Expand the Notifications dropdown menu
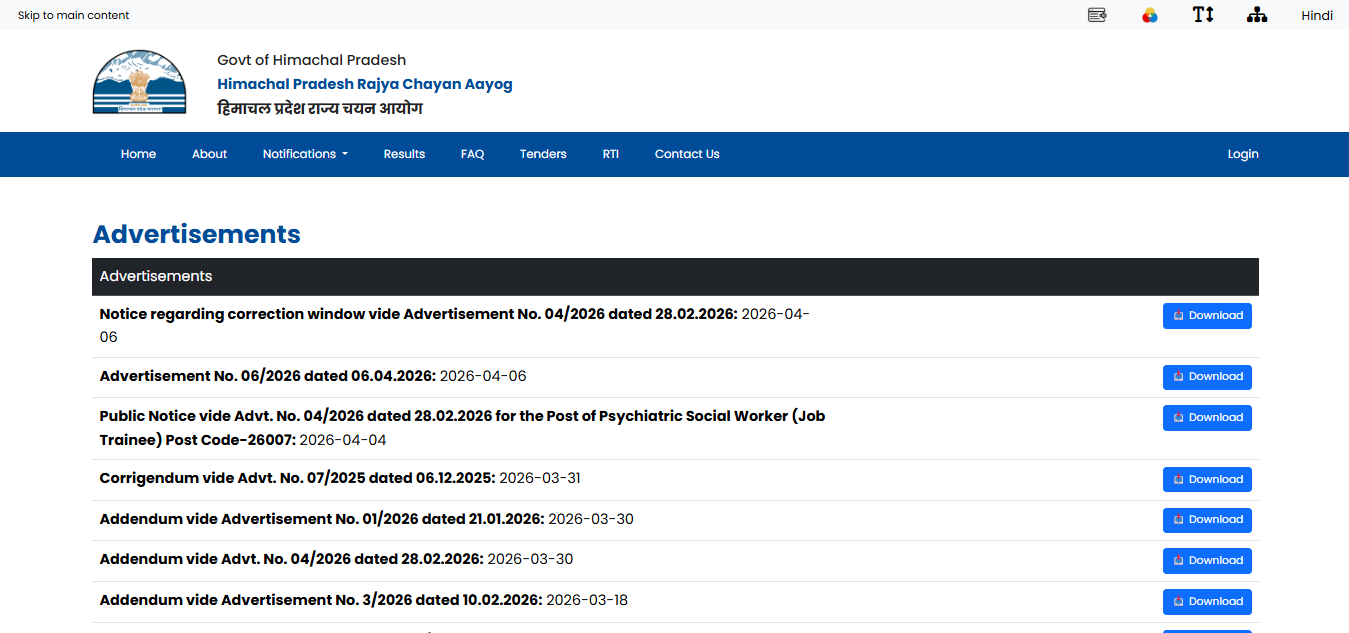The image size is (1349, 633). pos(305,154)
